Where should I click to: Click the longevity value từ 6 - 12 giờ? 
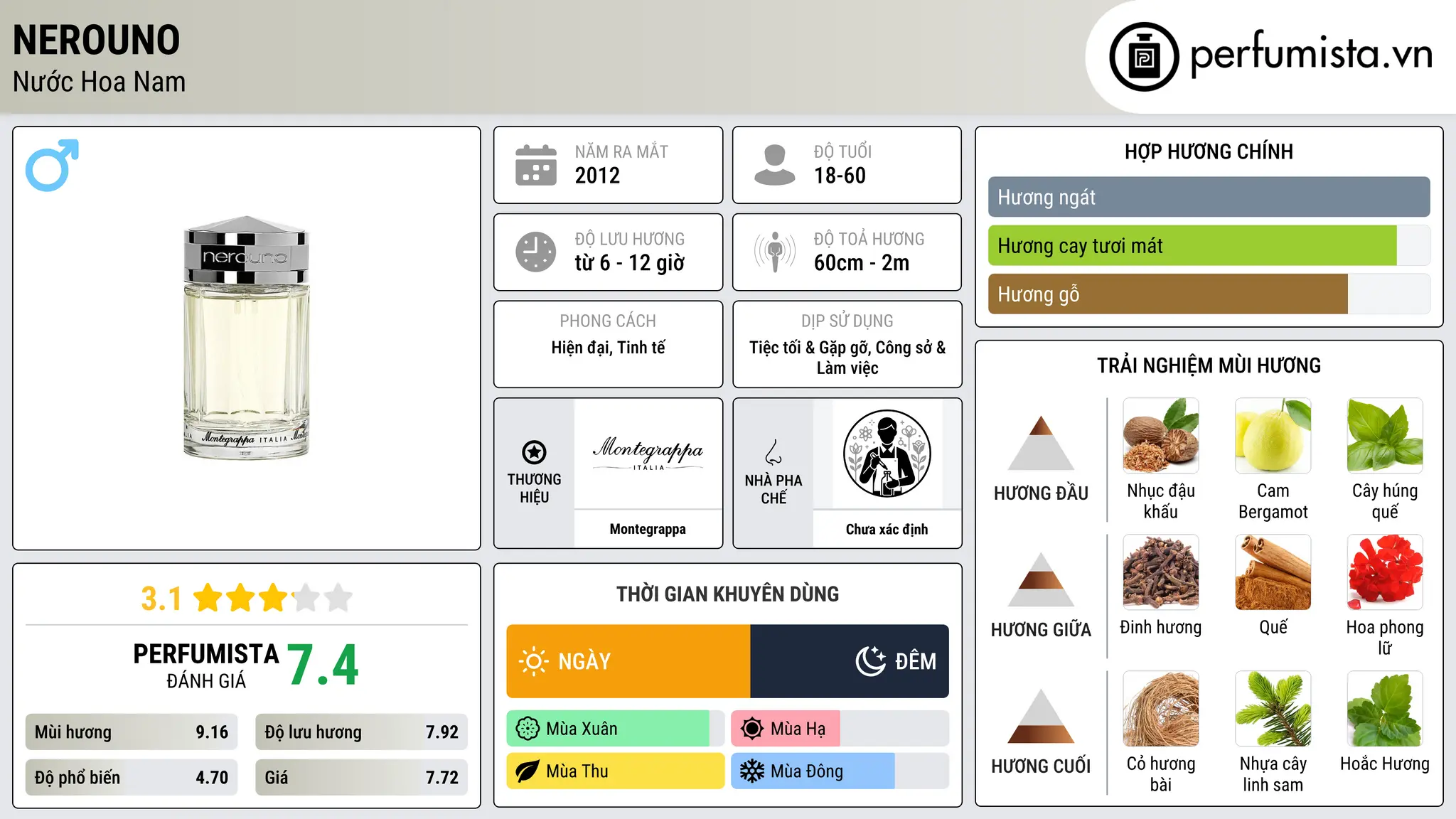point(629,263)
